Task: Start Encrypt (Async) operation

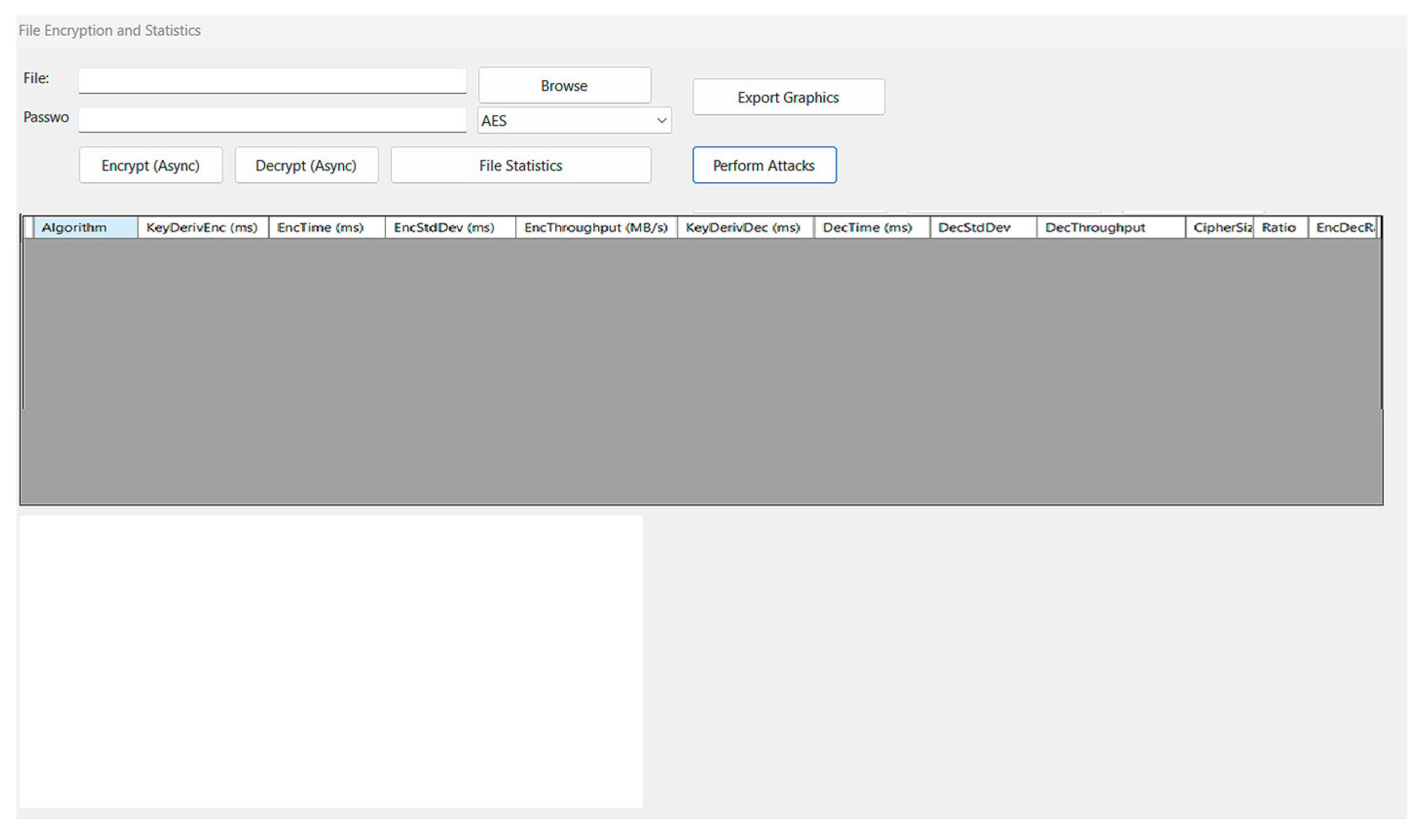Action: [x=150, y=165]
